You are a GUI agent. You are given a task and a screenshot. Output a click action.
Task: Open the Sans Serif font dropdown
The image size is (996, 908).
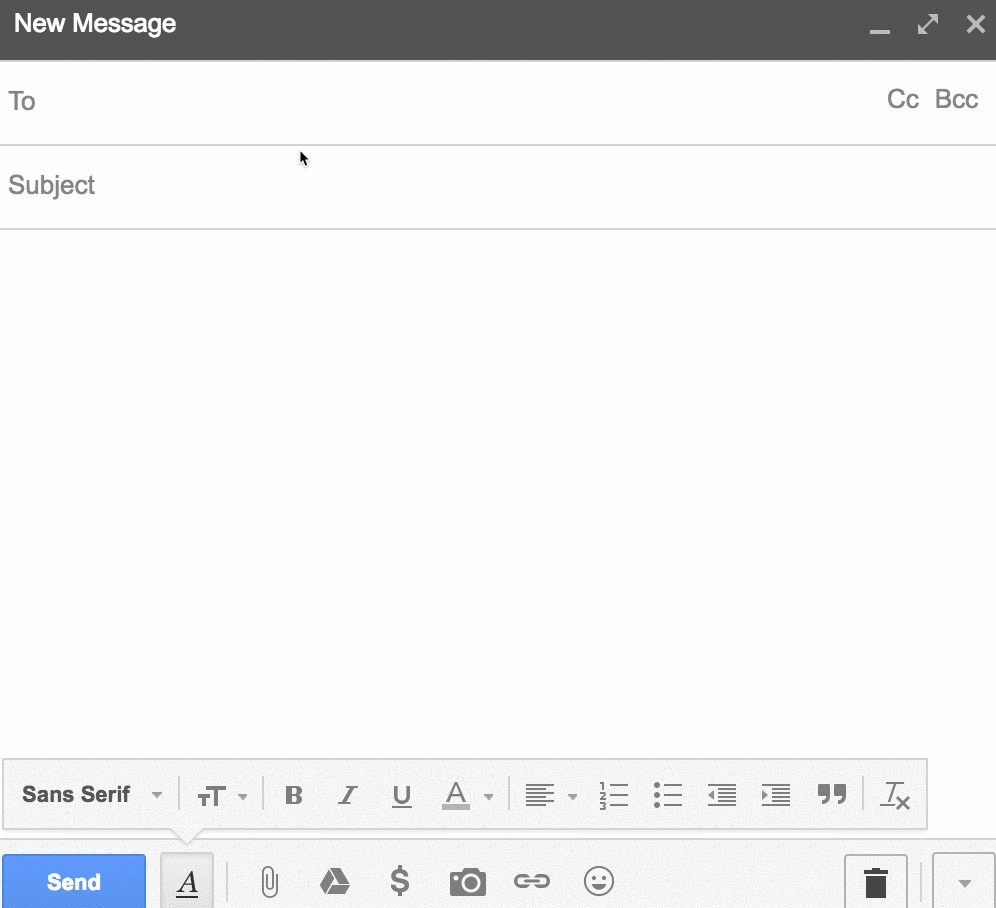[x=91, y=795]
